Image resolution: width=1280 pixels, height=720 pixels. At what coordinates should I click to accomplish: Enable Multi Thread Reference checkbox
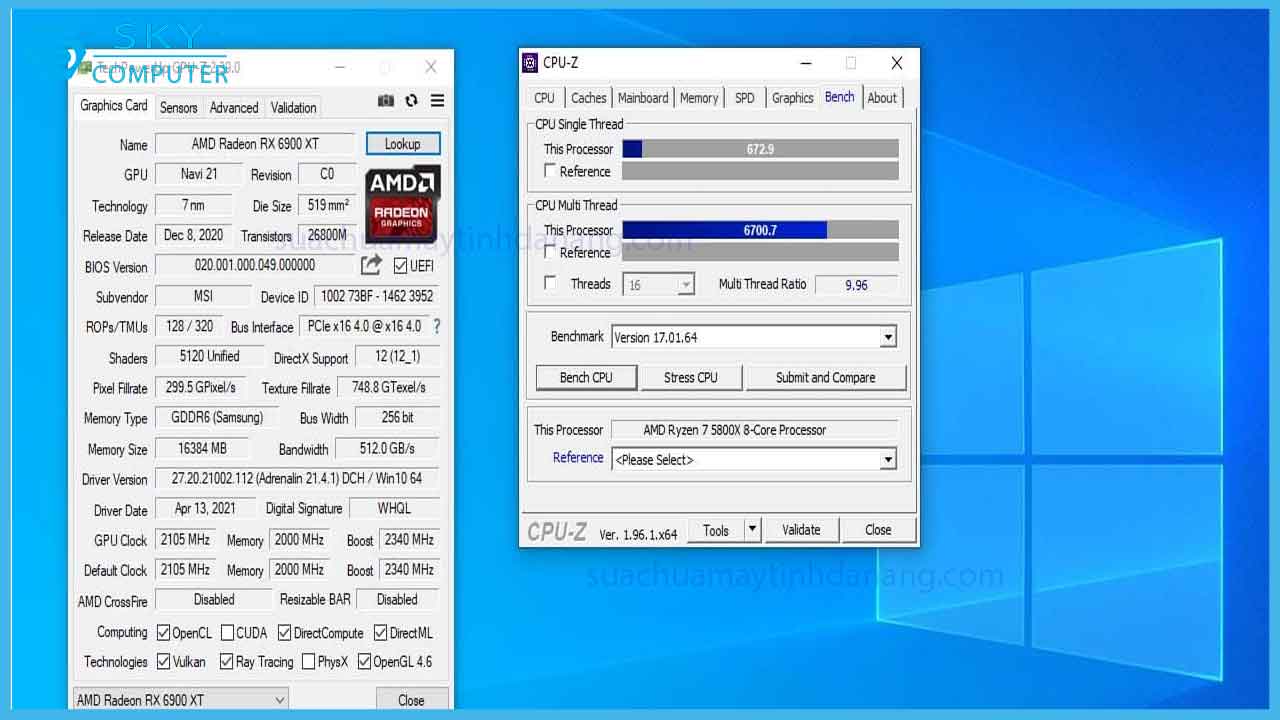pyautogui.click(x=550, y=252)
